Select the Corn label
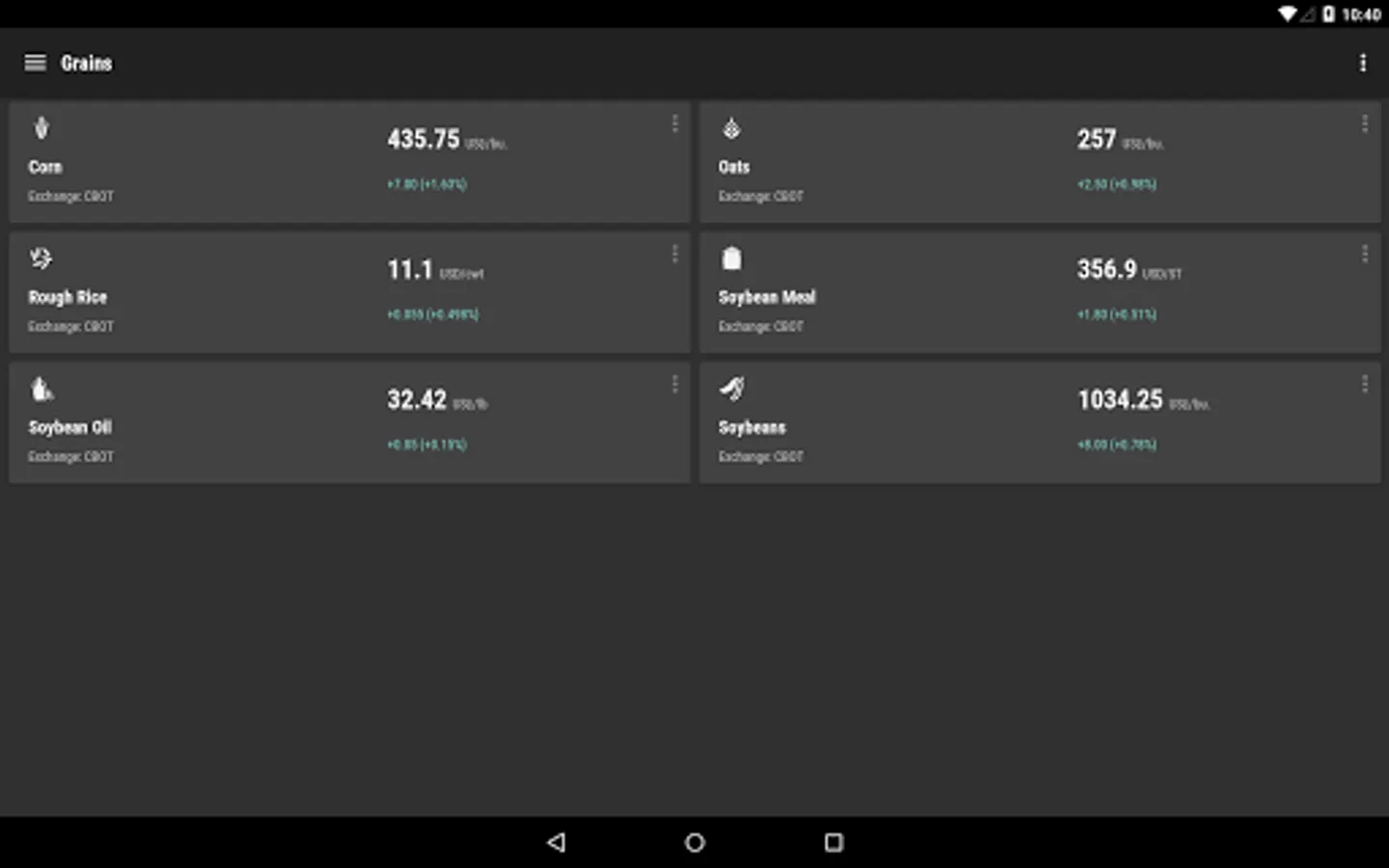 click(45, 167)
